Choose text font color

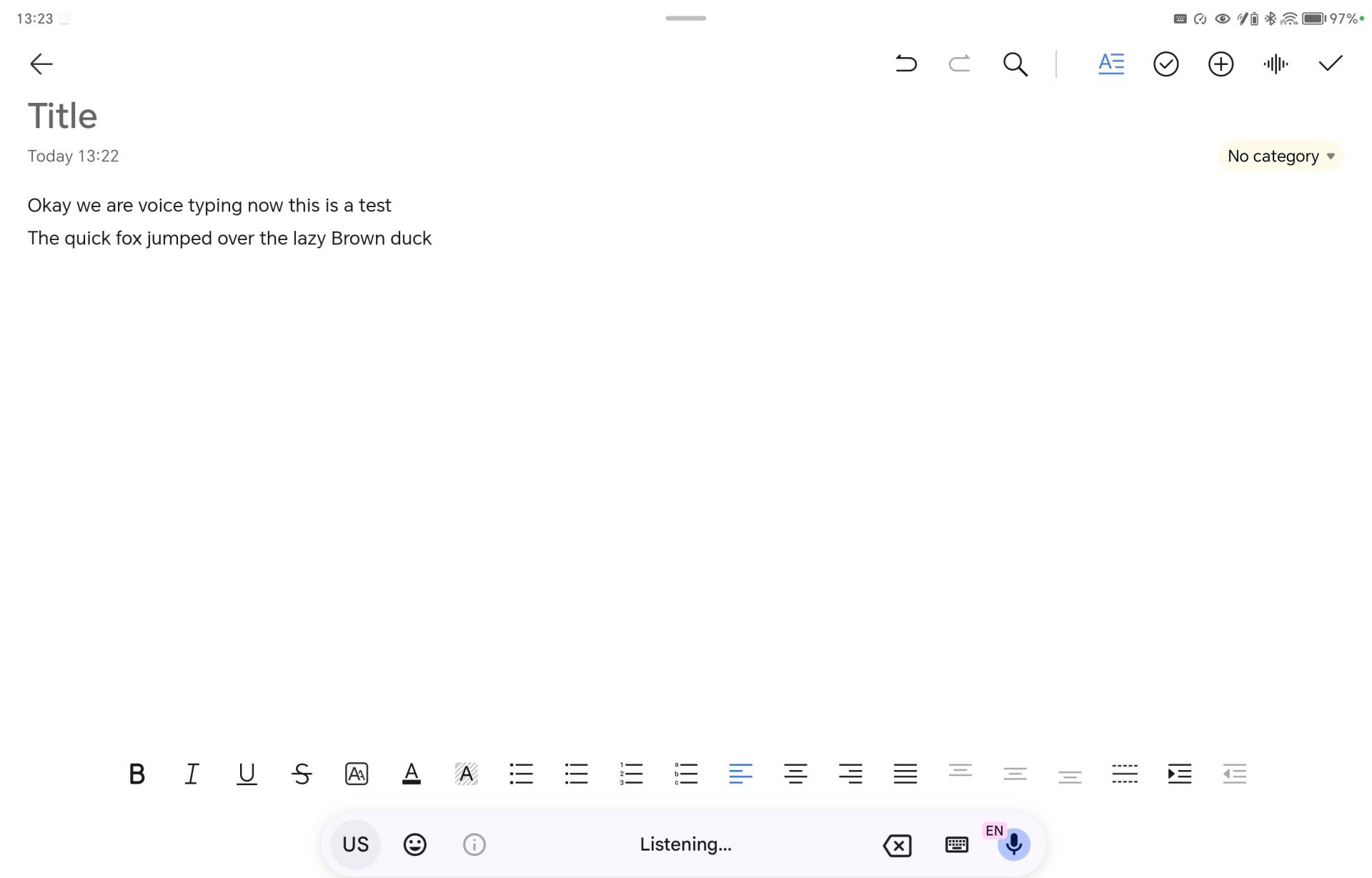(411, 774)
